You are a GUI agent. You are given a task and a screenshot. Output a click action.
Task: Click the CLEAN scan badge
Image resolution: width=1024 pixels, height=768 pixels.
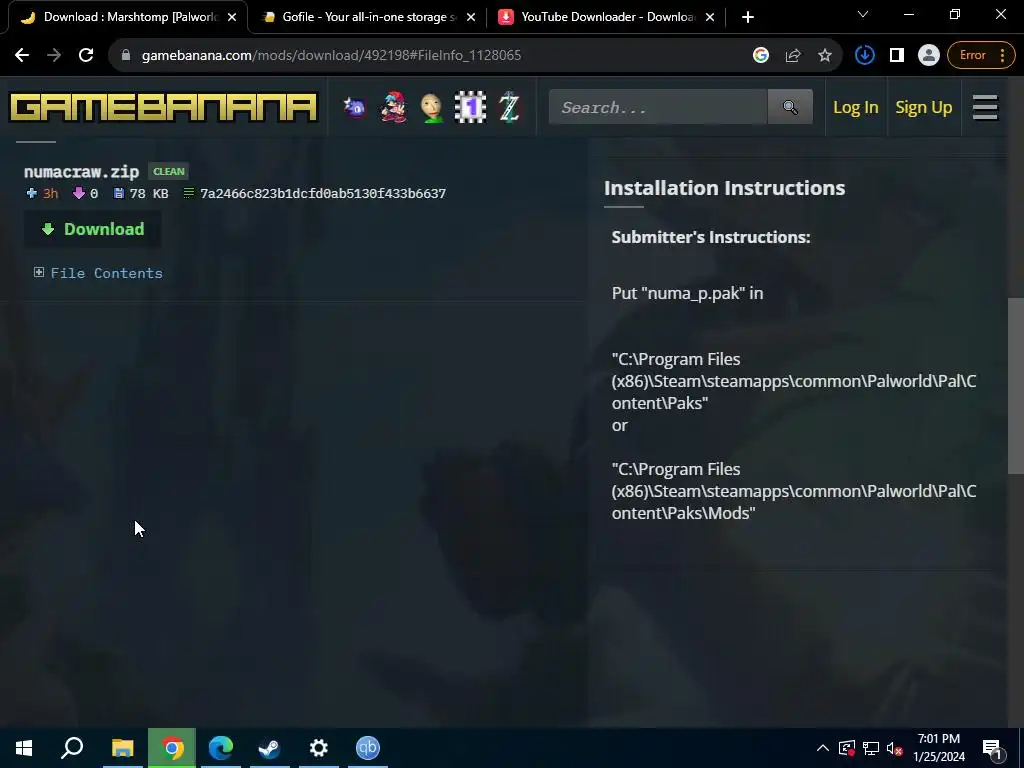pos(168,172)
